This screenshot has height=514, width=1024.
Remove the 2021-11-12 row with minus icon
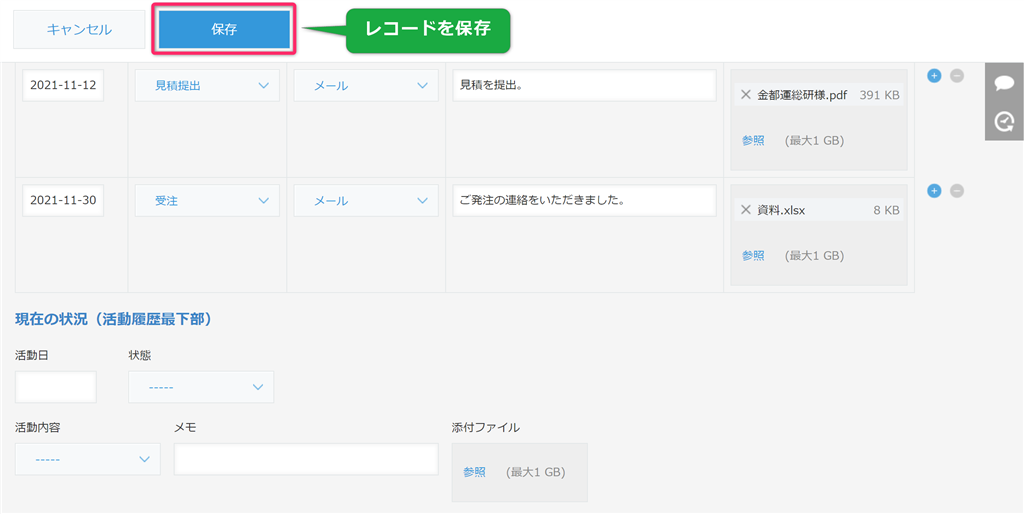pyautogui.click(x=957, y=76)
